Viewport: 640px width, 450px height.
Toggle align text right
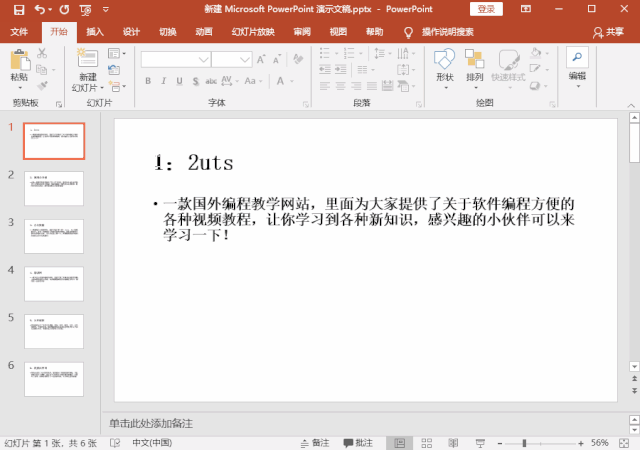(x=356, y=86)
